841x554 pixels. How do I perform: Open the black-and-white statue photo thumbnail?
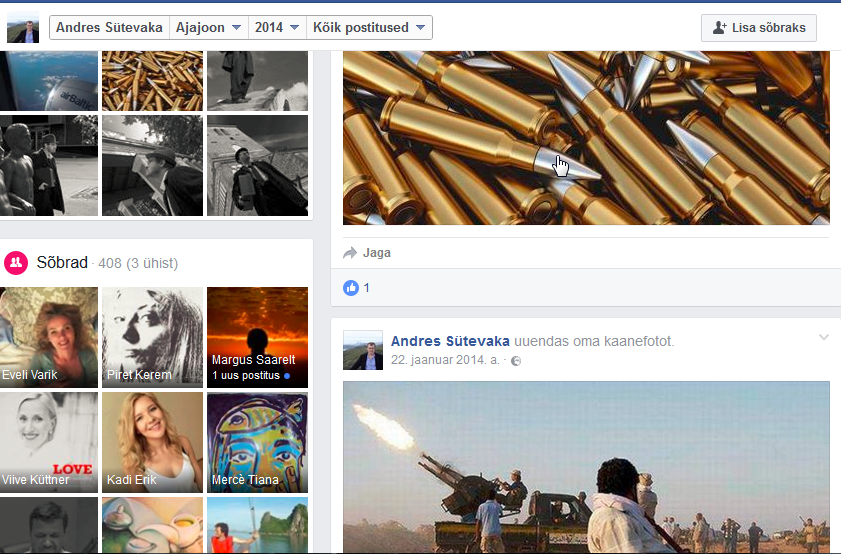pos(49,165)
